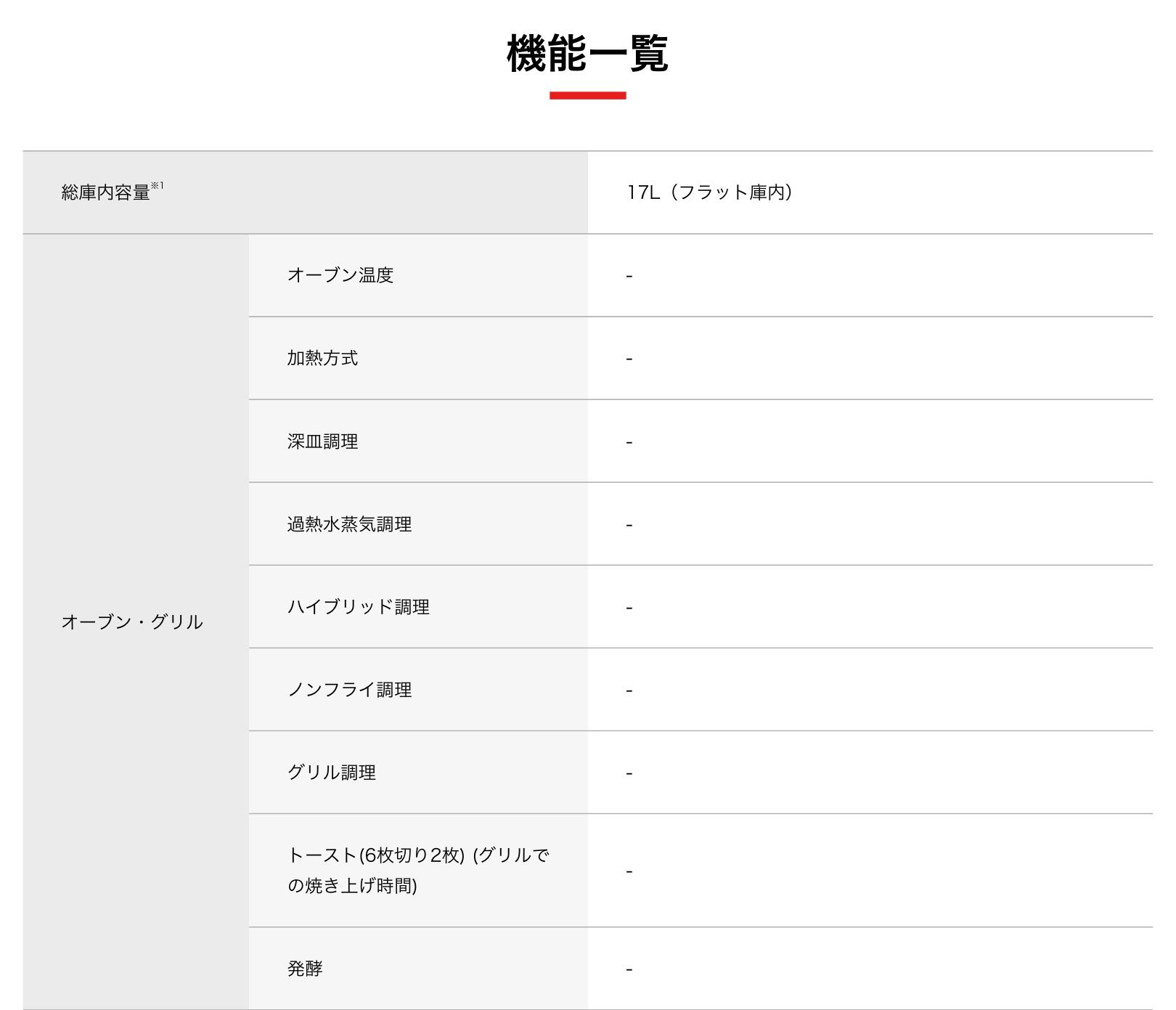This screenshot has height=1010, width=1176.
Task: Select the 発酵 row label
Action: (x=305, y=969)
